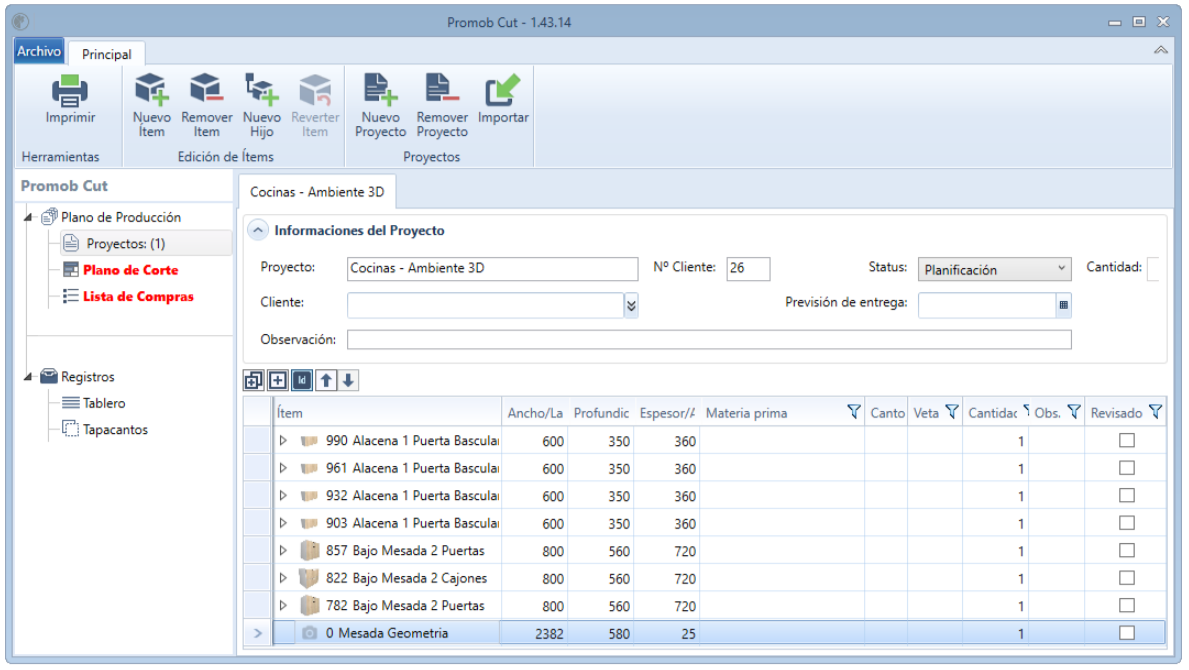1189x670 pixels.
Task: Check Revisado for 782 Bajo Mesada row
Action: 1127,605
